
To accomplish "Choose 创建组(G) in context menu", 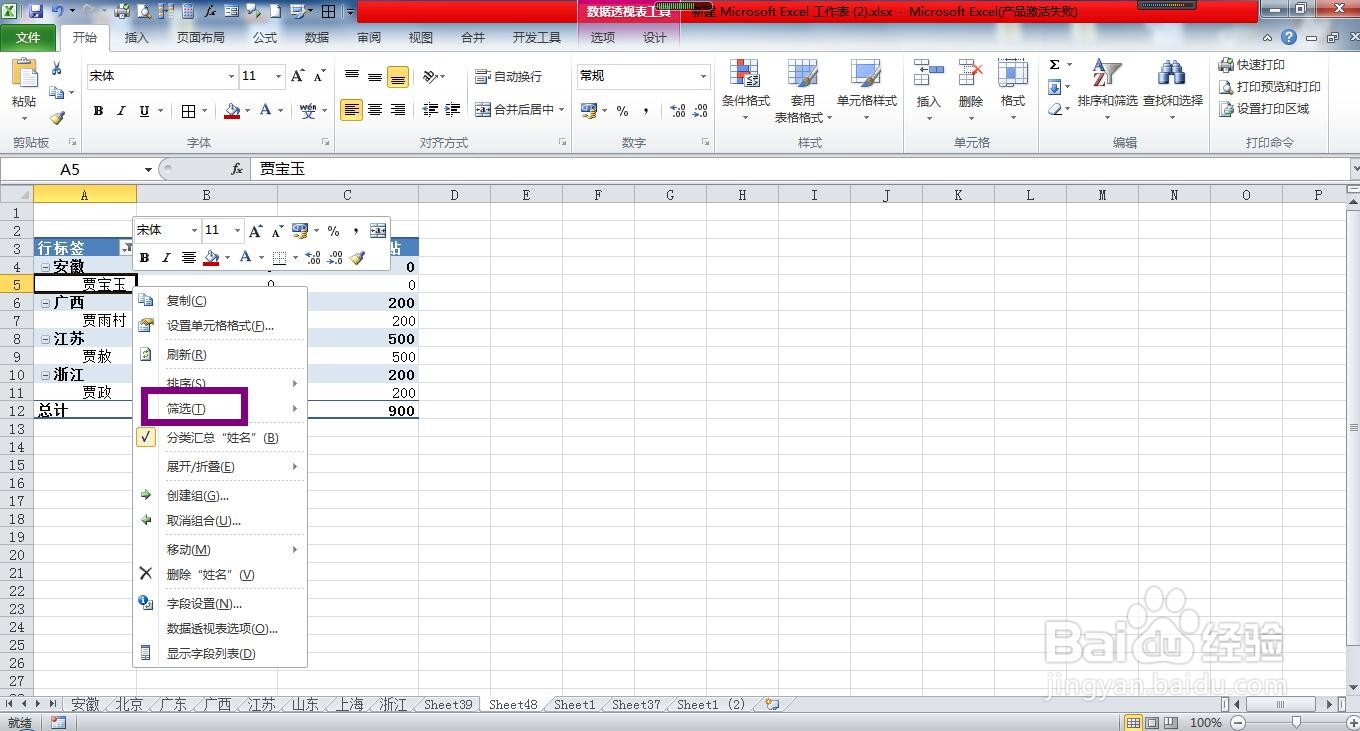I will click(x=220, y=495).
